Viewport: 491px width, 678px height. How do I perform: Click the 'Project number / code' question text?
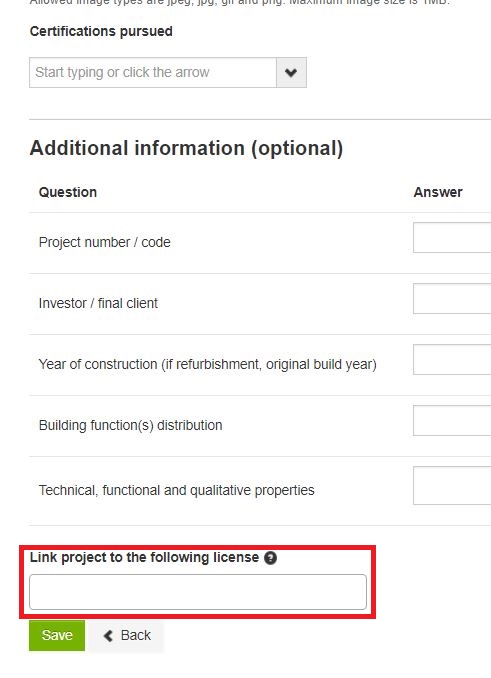tap(105, 242)
